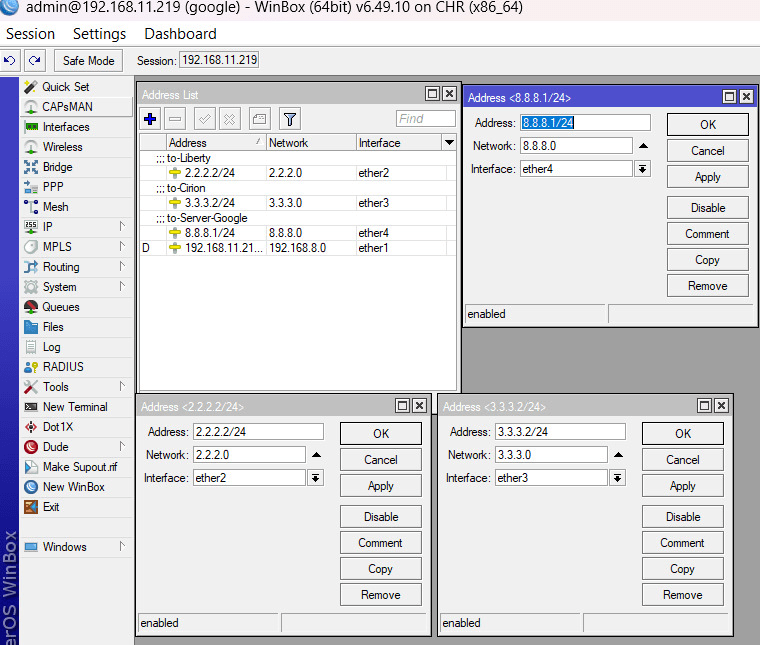Viewport: 760px width, 645px height.
Task: Open Log in the sidebar
Action: point(77,347)
